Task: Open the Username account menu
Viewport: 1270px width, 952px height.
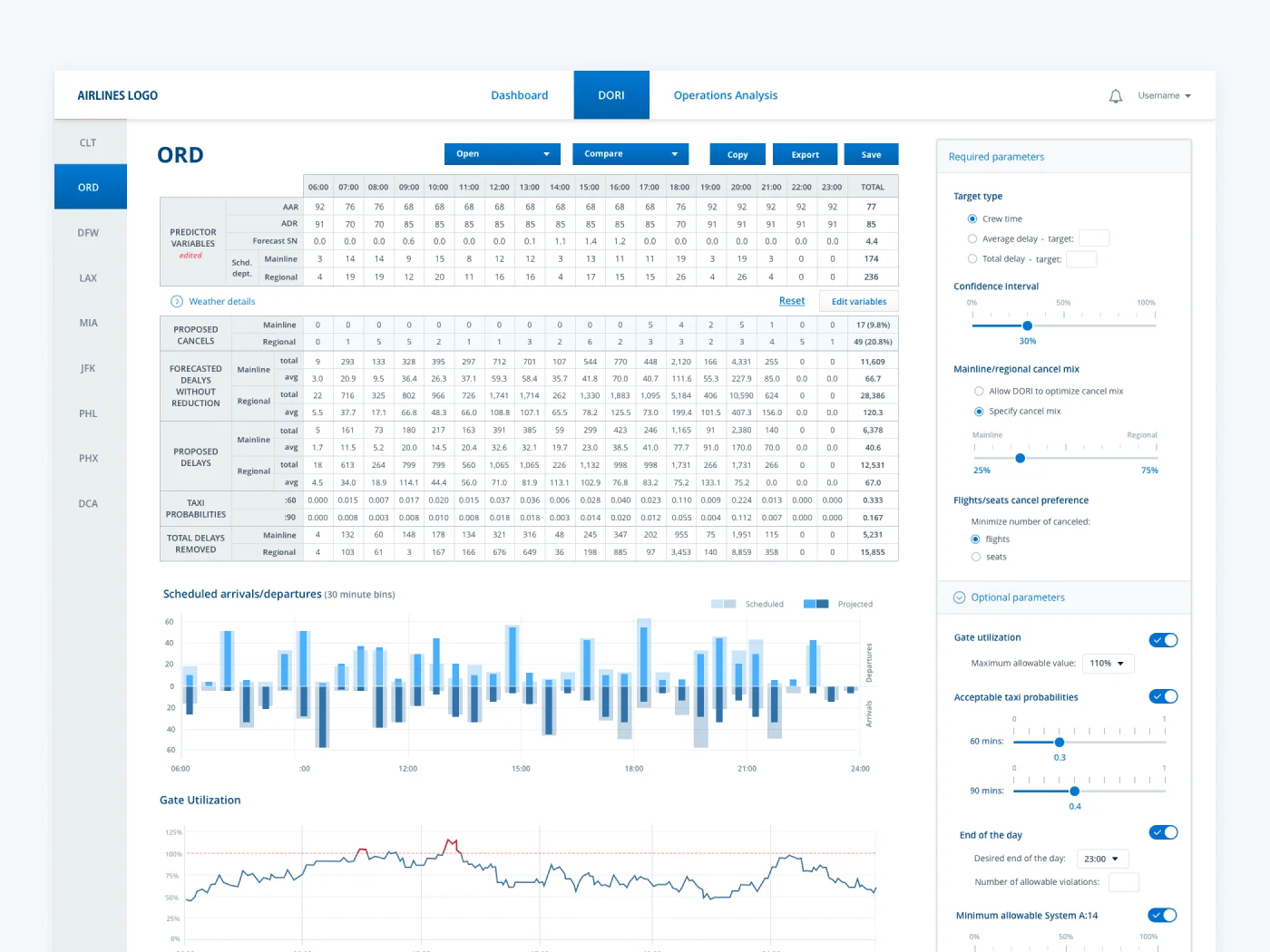Action: click(1165, 95)
